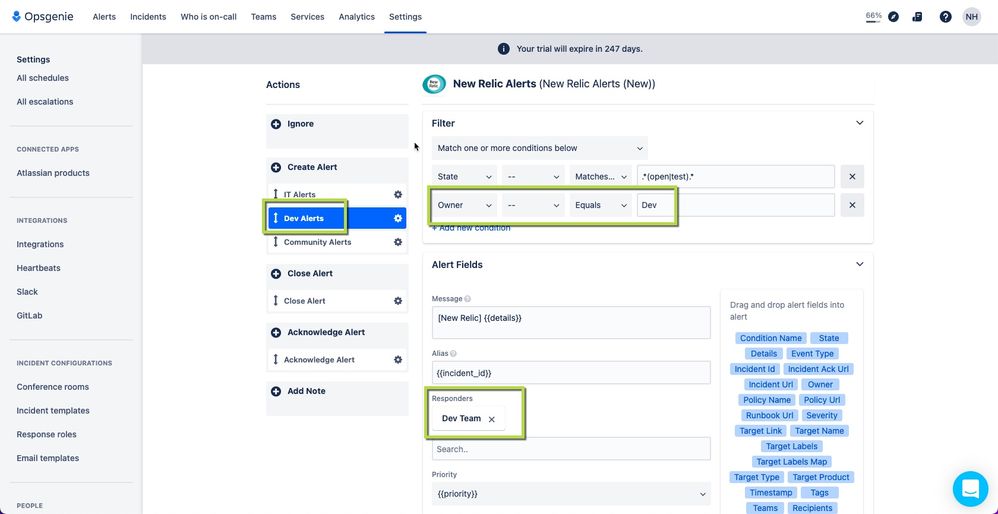Open the Services tab

[307, 17]
